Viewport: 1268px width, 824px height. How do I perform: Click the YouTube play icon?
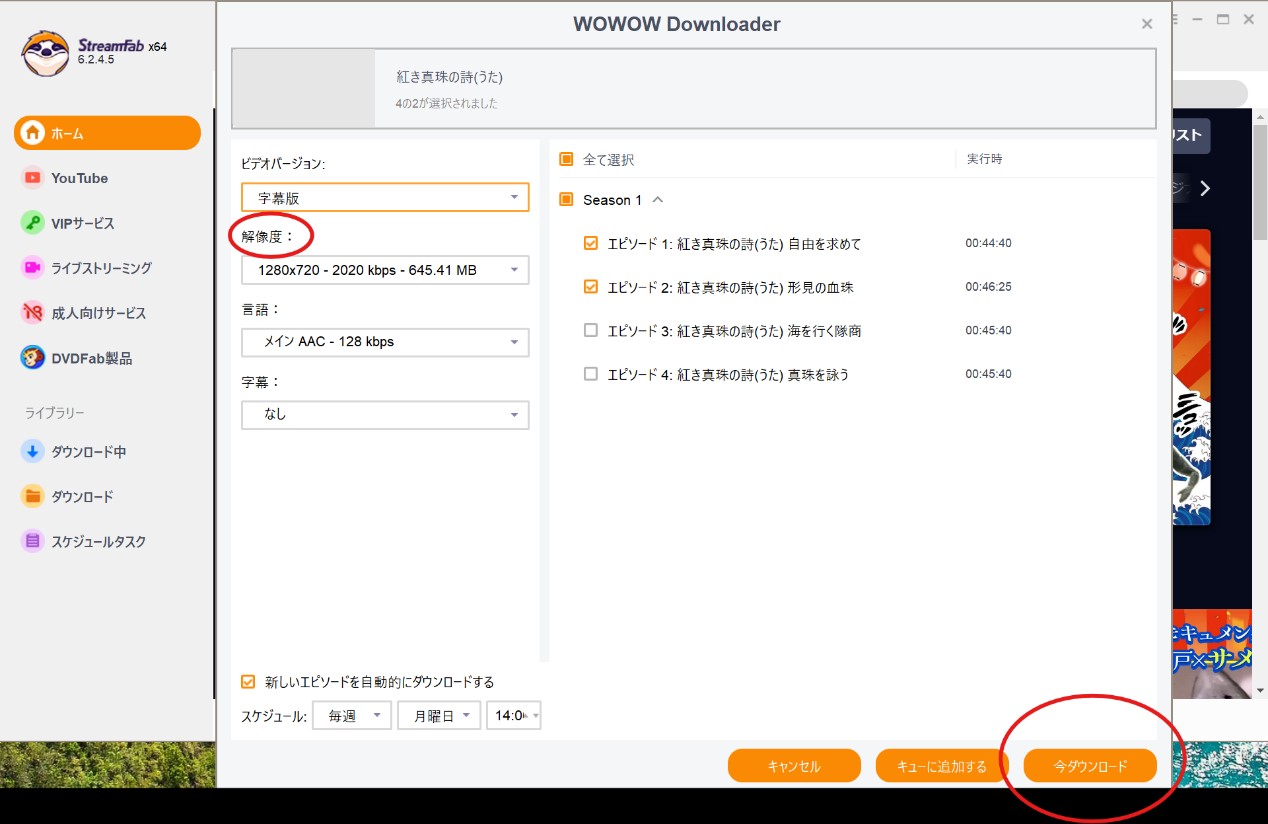[x=33, y=178]
